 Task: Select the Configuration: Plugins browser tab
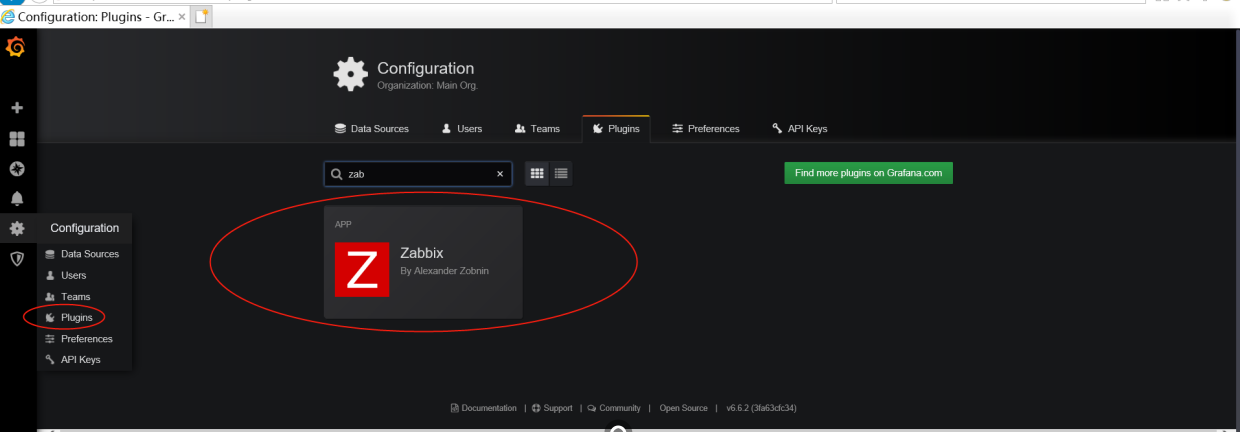95,17
